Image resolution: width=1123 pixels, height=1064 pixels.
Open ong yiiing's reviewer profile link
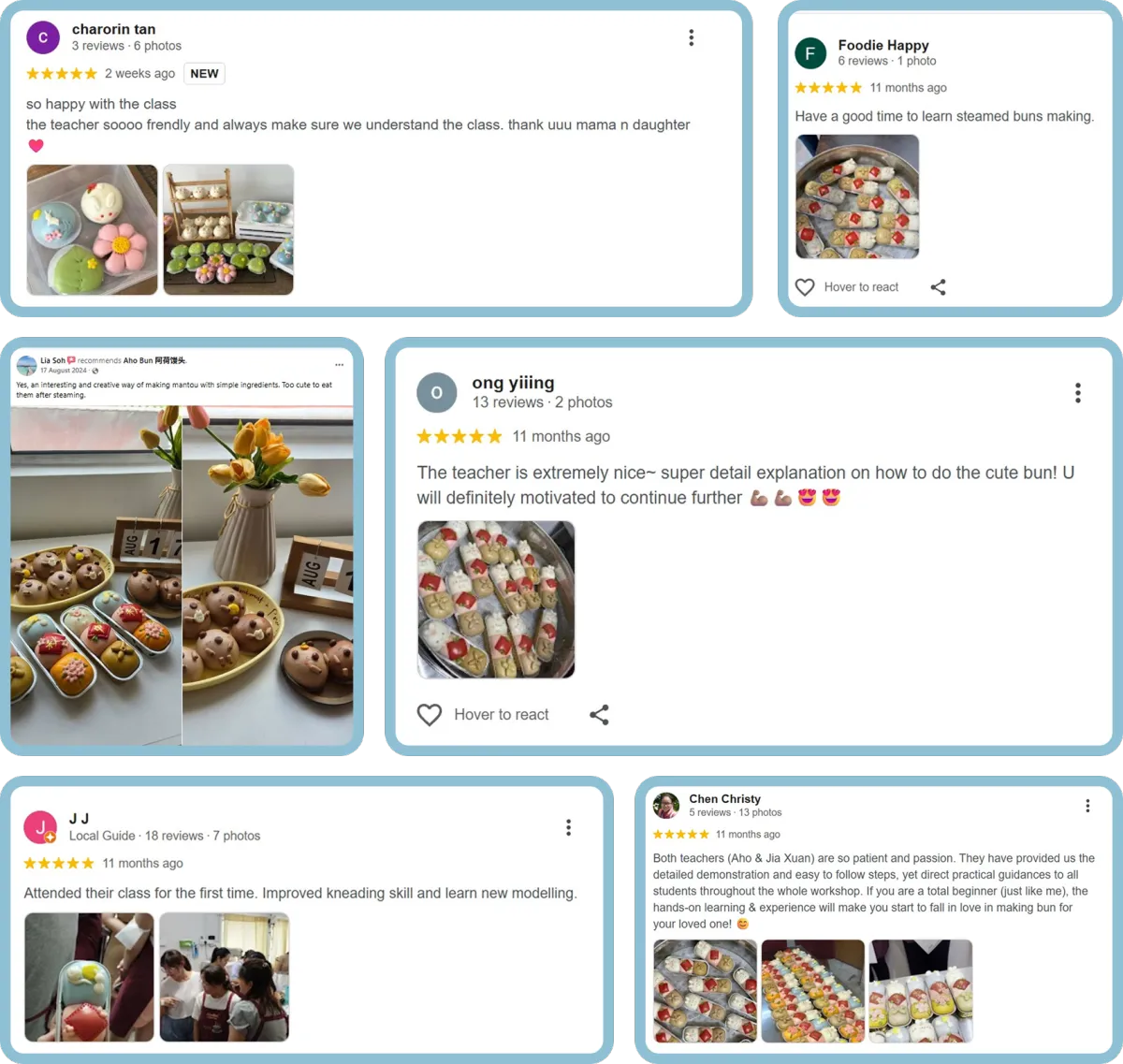(x=513, y=383)
